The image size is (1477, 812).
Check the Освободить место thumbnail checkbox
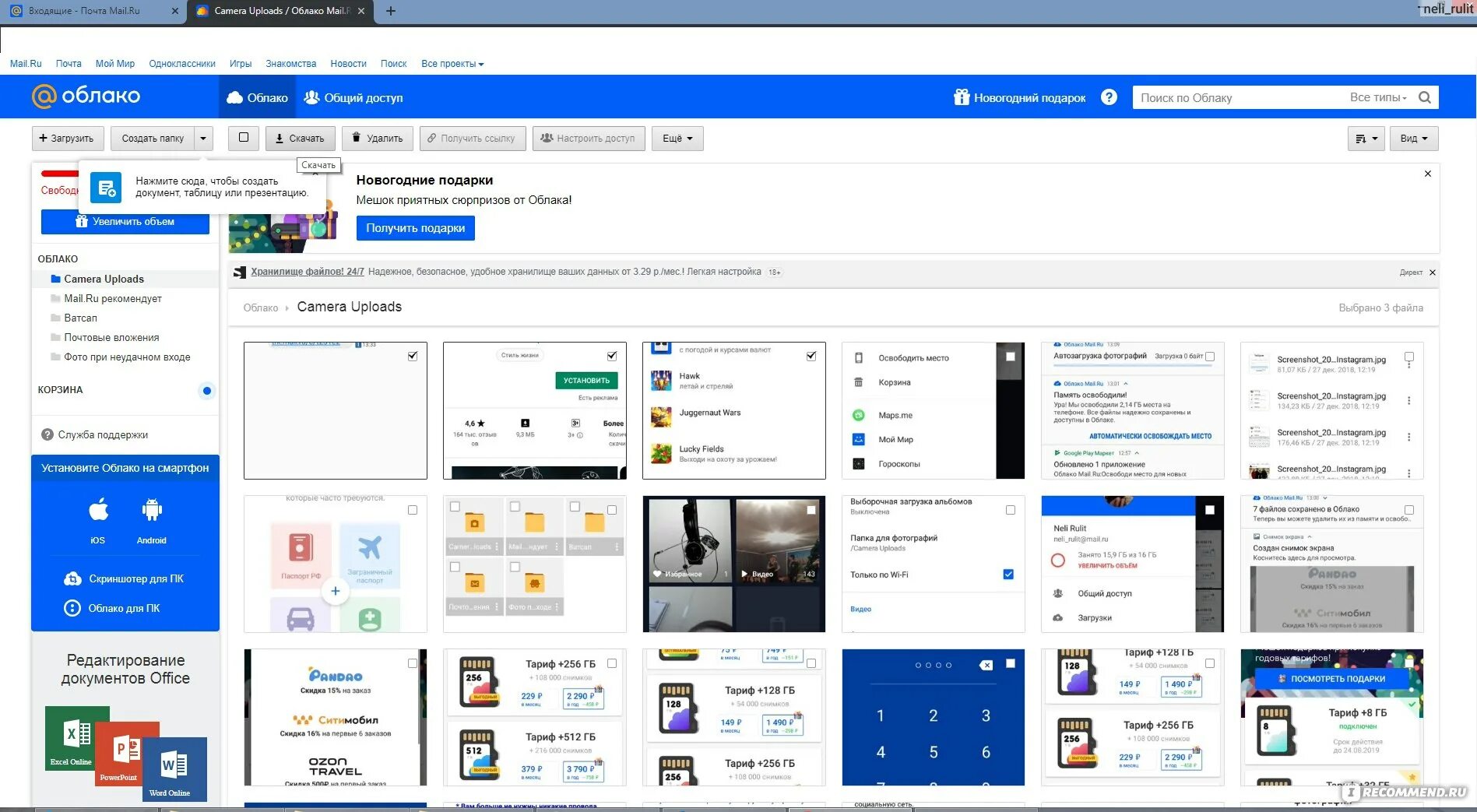1011,356
